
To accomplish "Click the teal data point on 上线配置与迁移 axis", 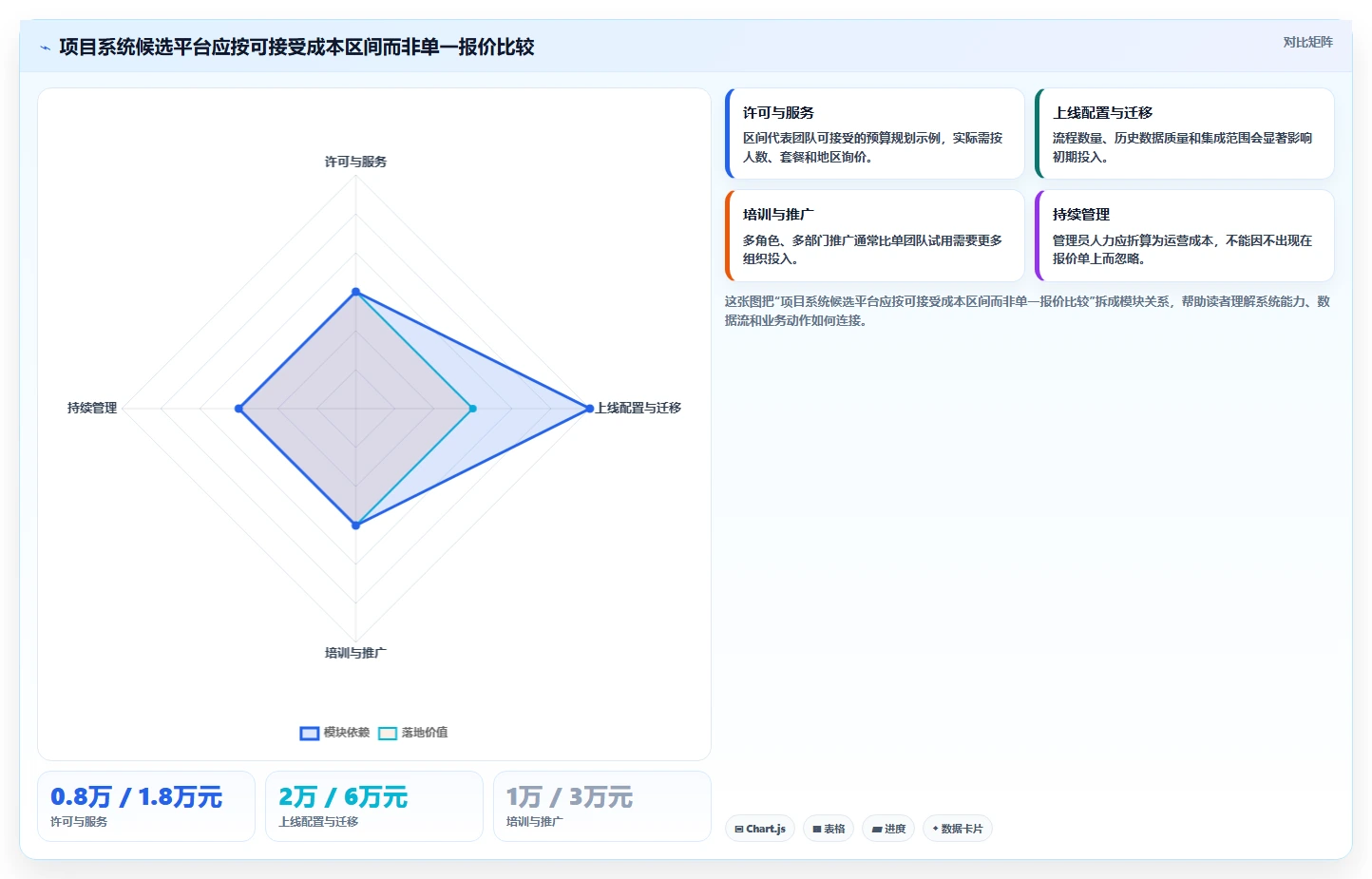I will pos(472,409).
